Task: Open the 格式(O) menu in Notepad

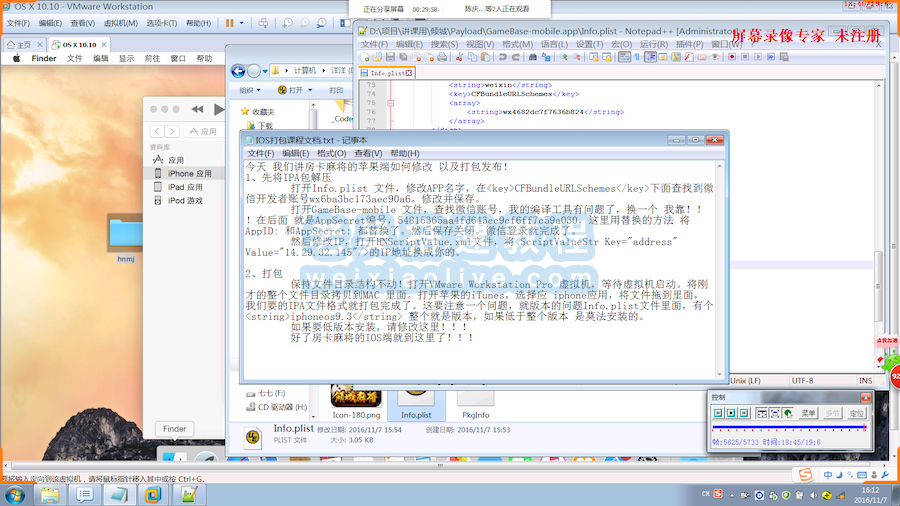Action: pyautogui.click(x=331, y=153)
